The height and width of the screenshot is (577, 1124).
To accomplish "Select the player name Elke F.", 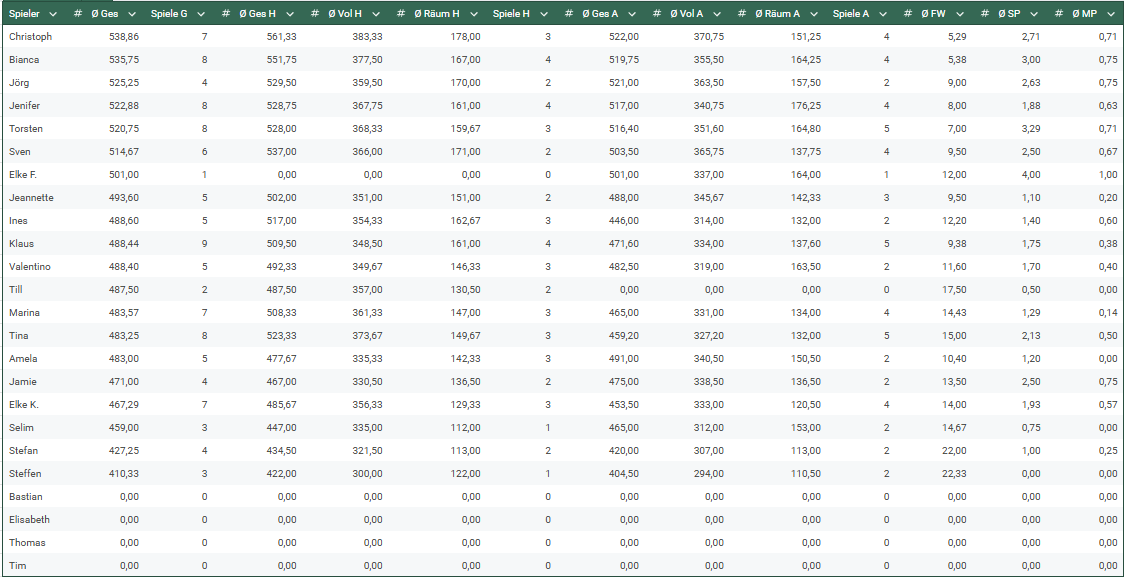I will (x=23, y=175).
